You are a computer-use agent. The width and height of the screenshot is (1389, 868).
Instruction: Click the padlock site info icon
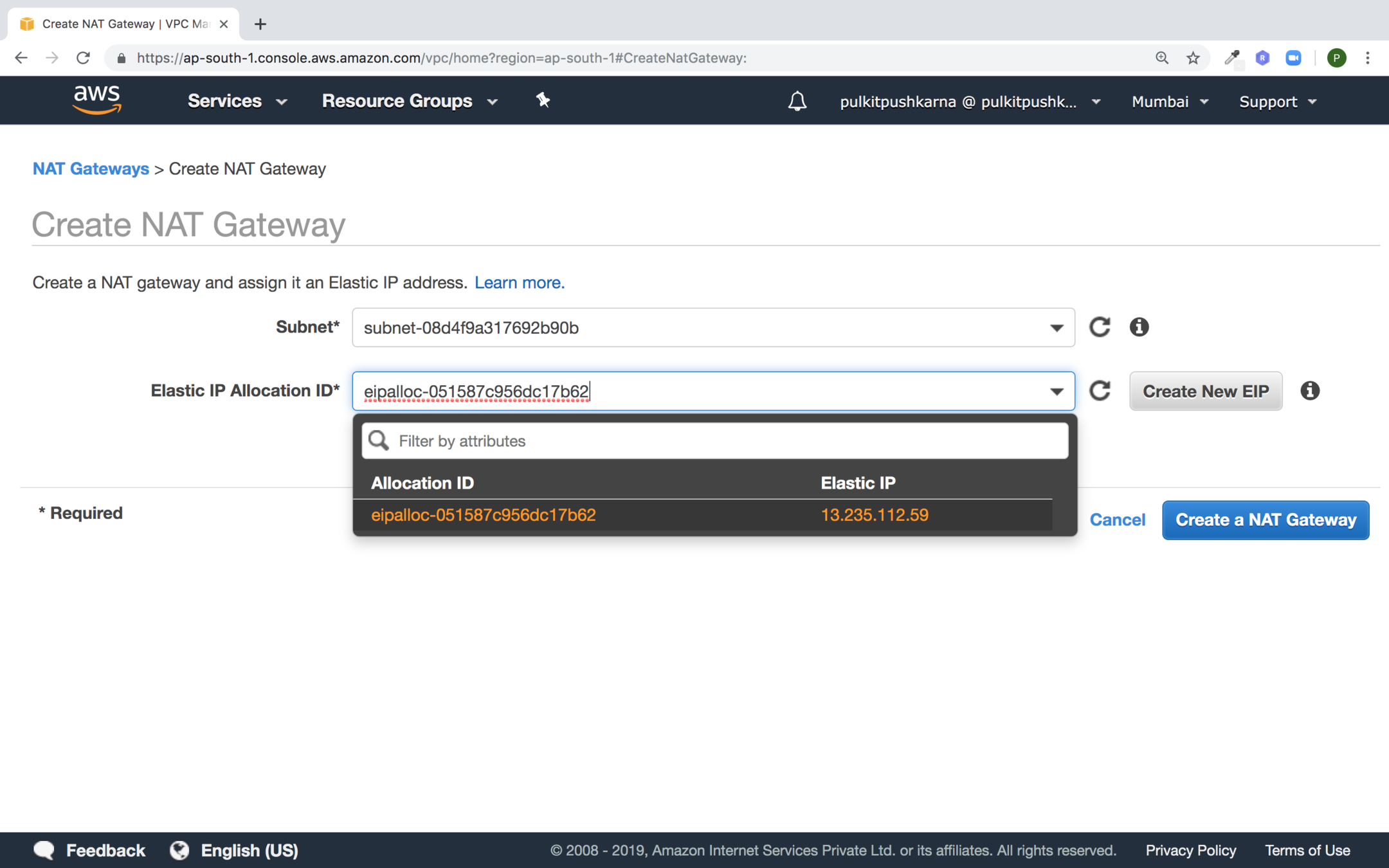121,59
